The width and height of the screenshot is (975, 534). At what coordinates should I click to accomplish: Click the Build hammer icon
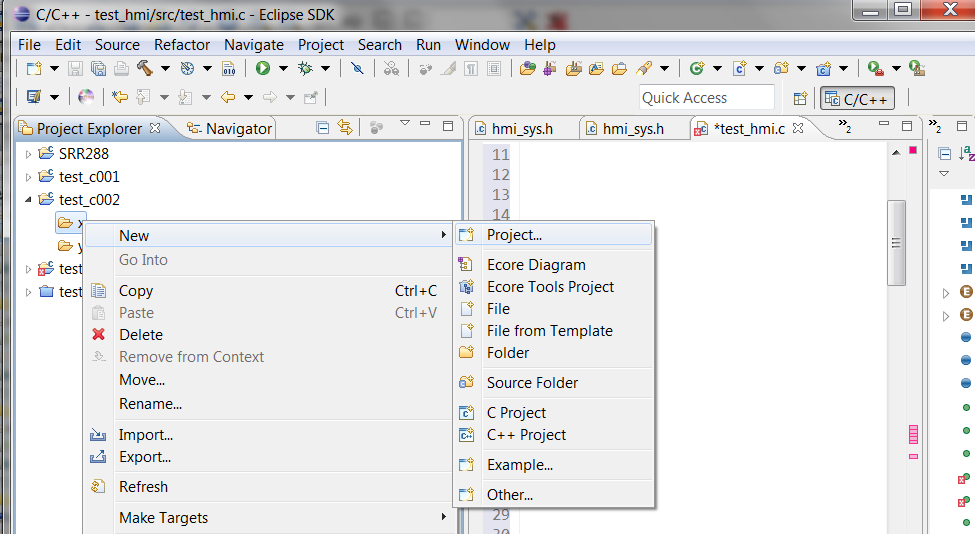point(145,68)
